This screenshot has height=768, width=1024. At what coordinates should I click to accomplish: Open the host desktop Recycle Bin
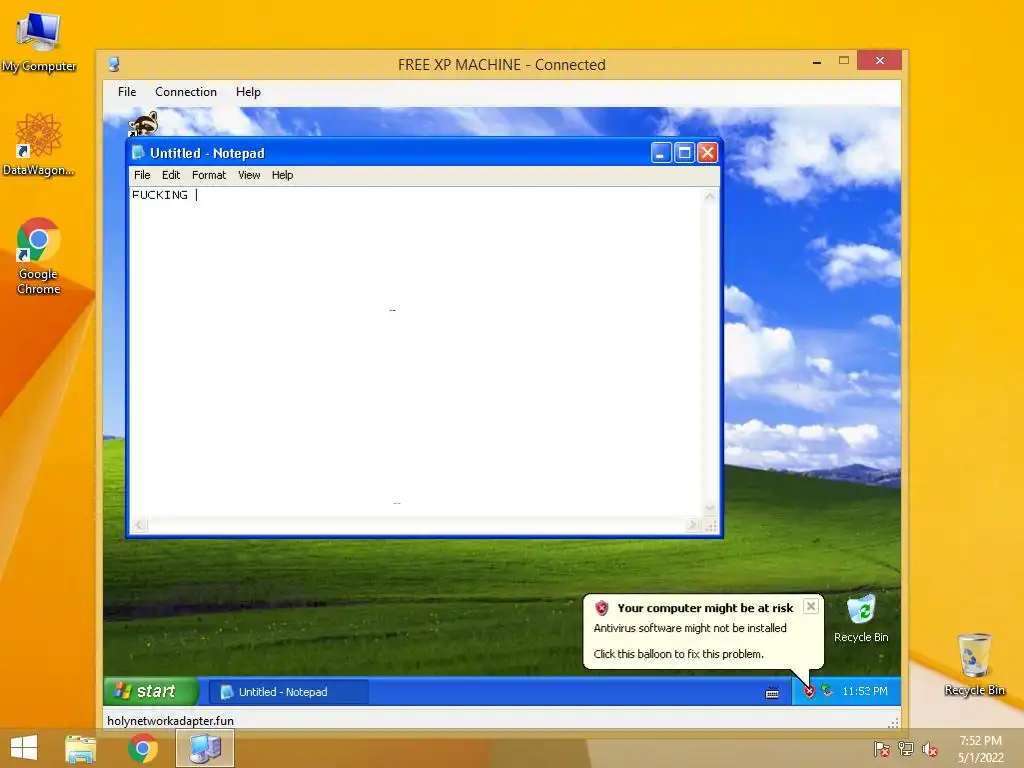point(974,664)
